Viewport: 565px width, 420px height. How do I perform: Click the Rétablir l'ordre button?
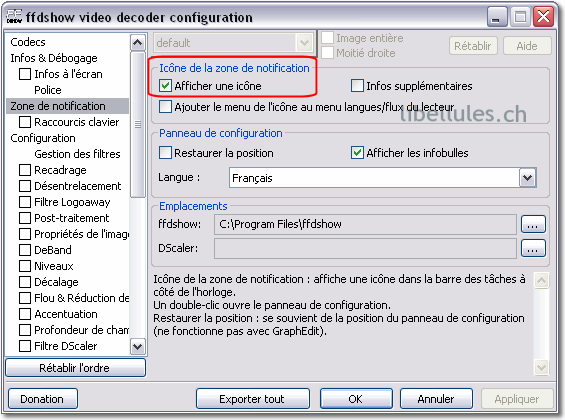[75, 368]
